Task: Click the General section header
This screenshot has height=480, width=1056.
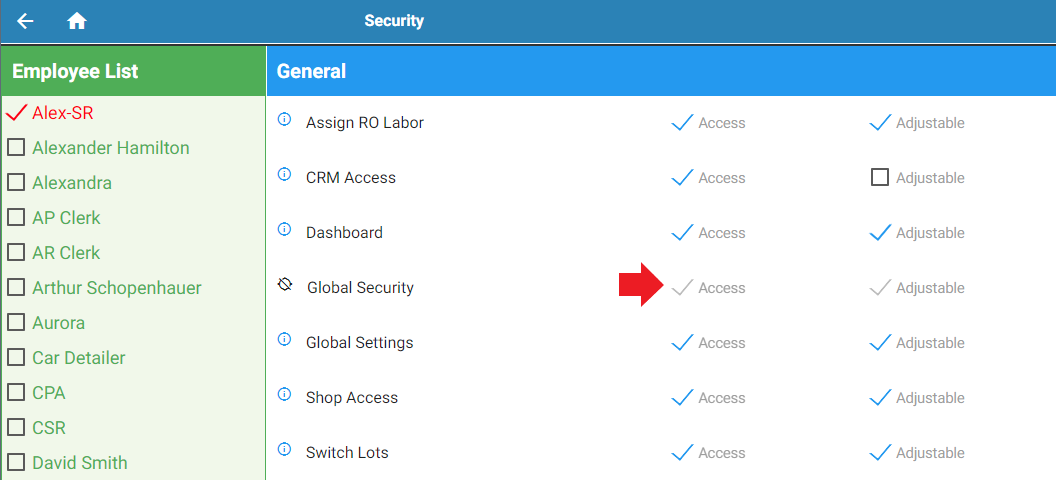Action: coord(311,71)
